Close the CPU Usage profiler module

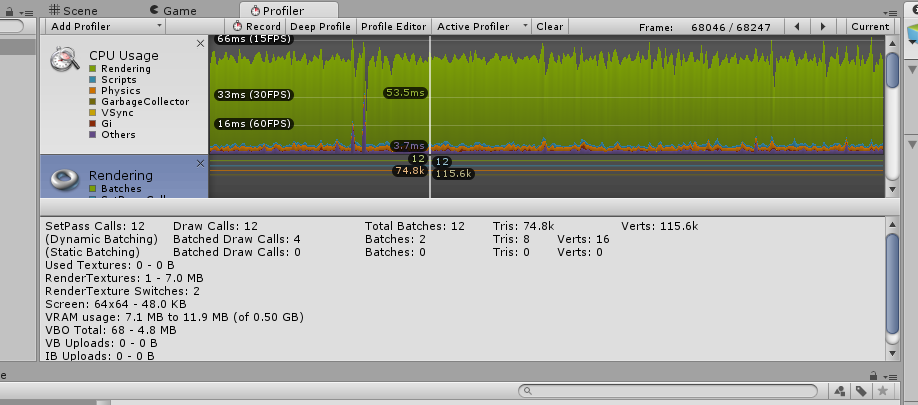pos(200,43)
